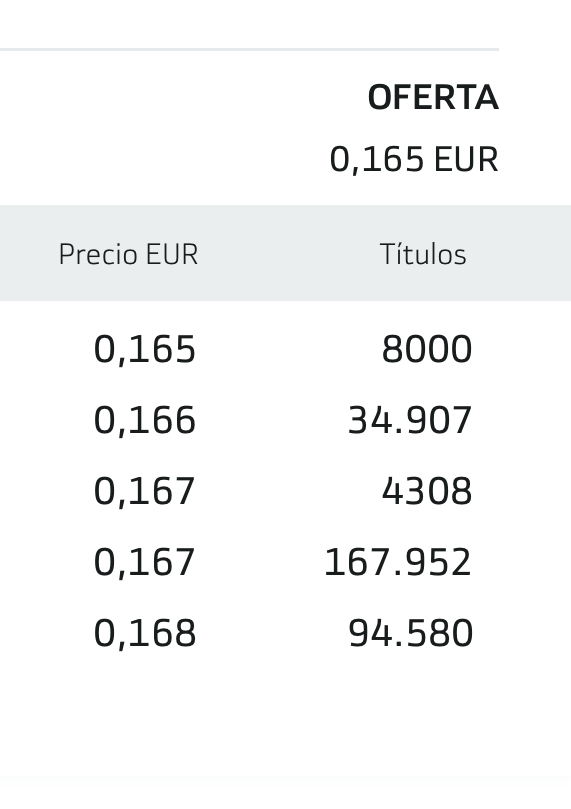The image size is (571, 809).
Task: Select the 8000 titles cell
Action: pyautogui.click(x=427, y=349)
